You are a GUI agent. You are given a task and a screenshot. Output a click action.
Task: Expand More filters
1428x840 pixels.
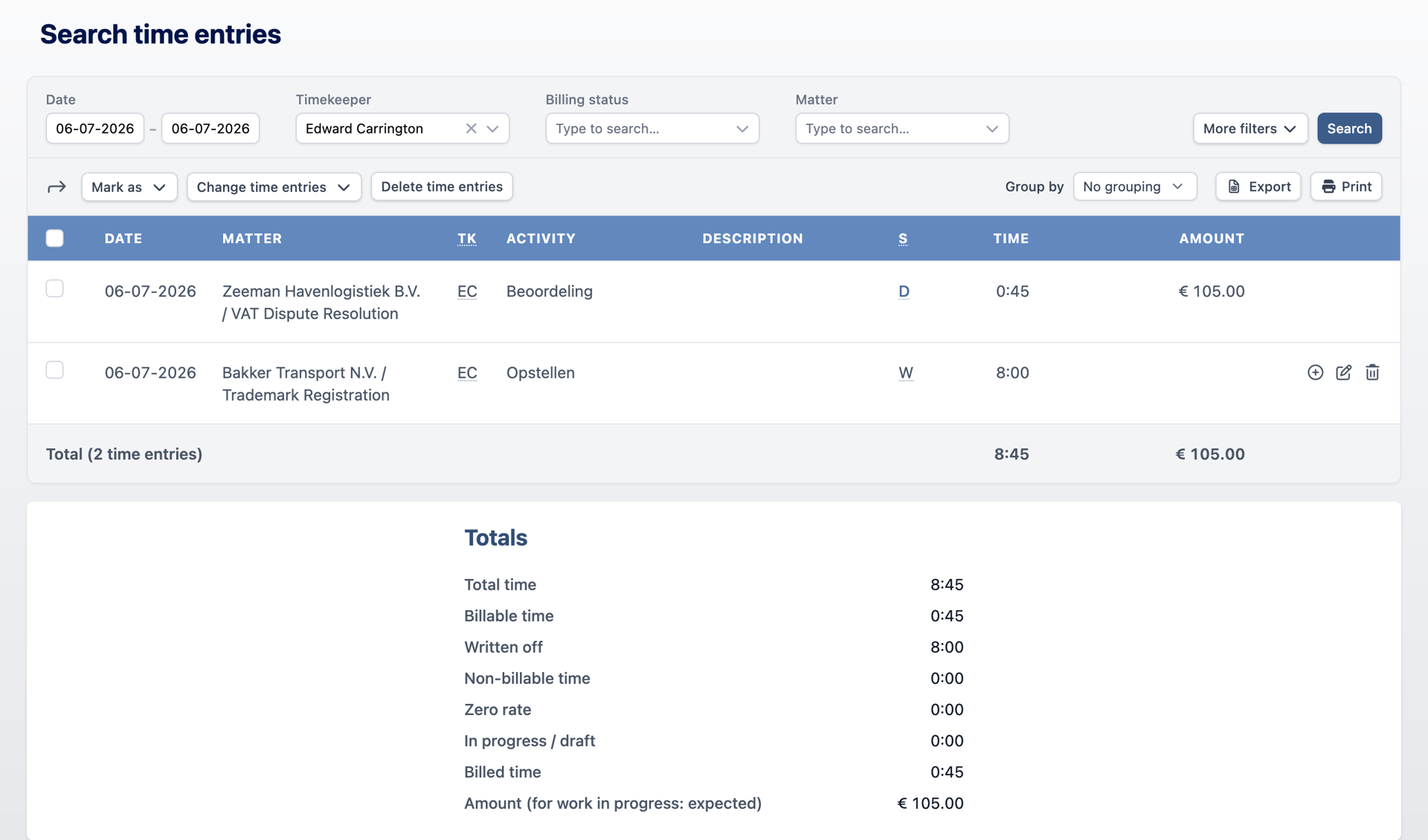1250,129
